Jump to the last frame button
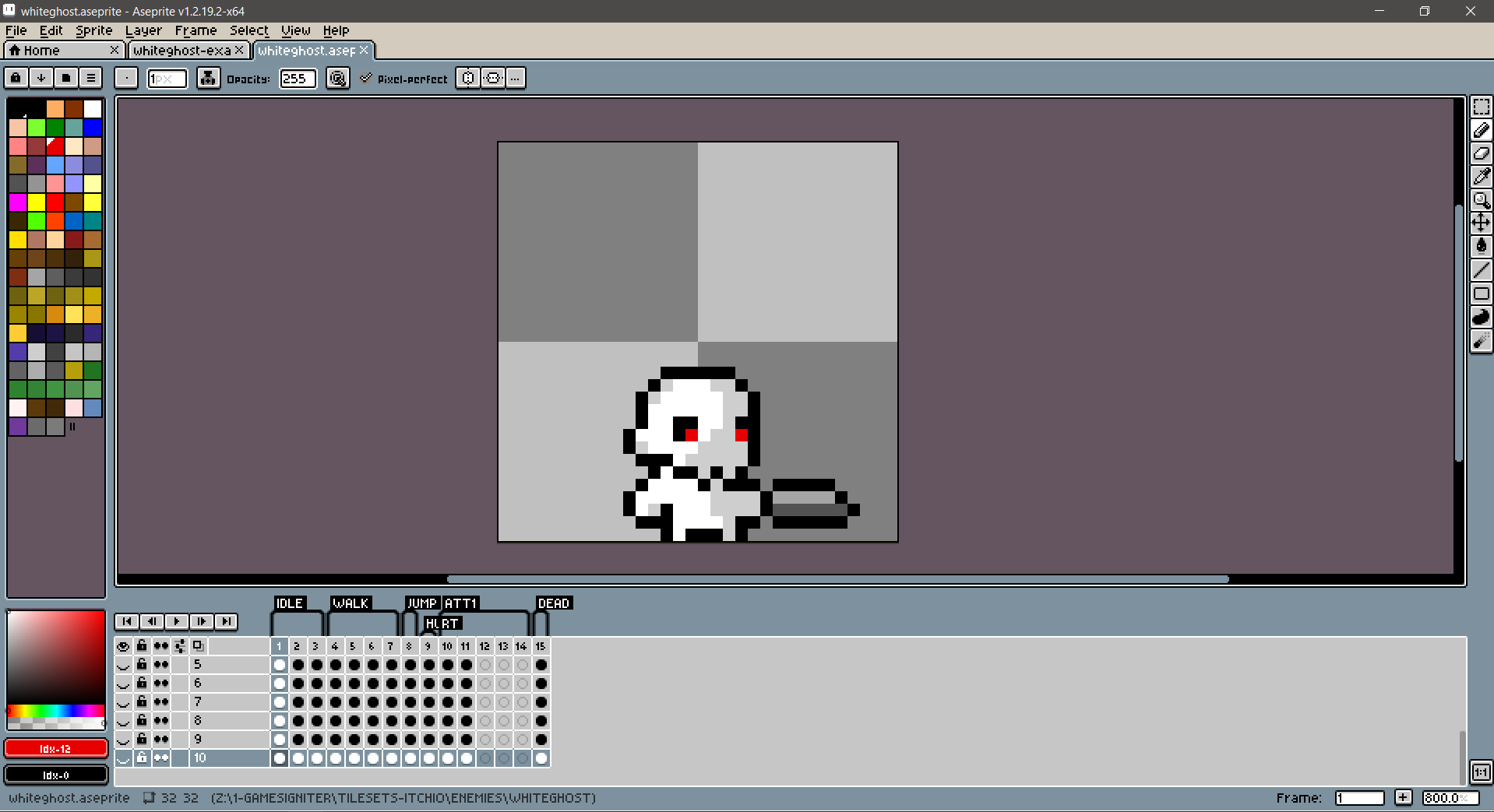 227,621
